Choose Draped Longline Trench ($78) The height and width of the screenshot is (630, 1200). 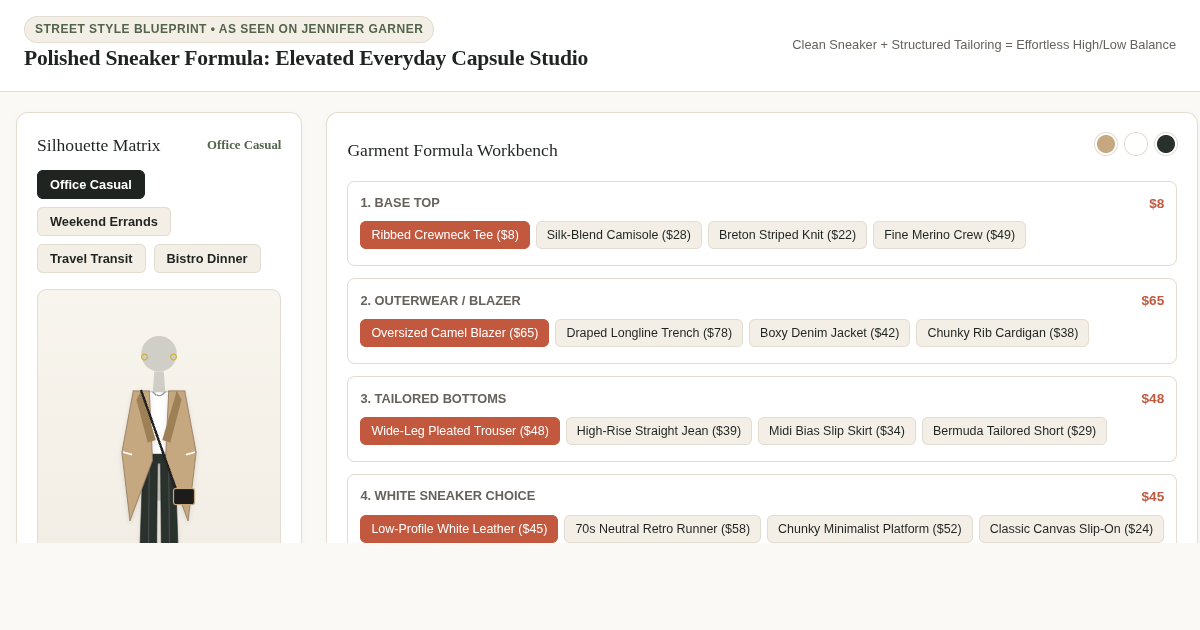(x=649, y=333)
